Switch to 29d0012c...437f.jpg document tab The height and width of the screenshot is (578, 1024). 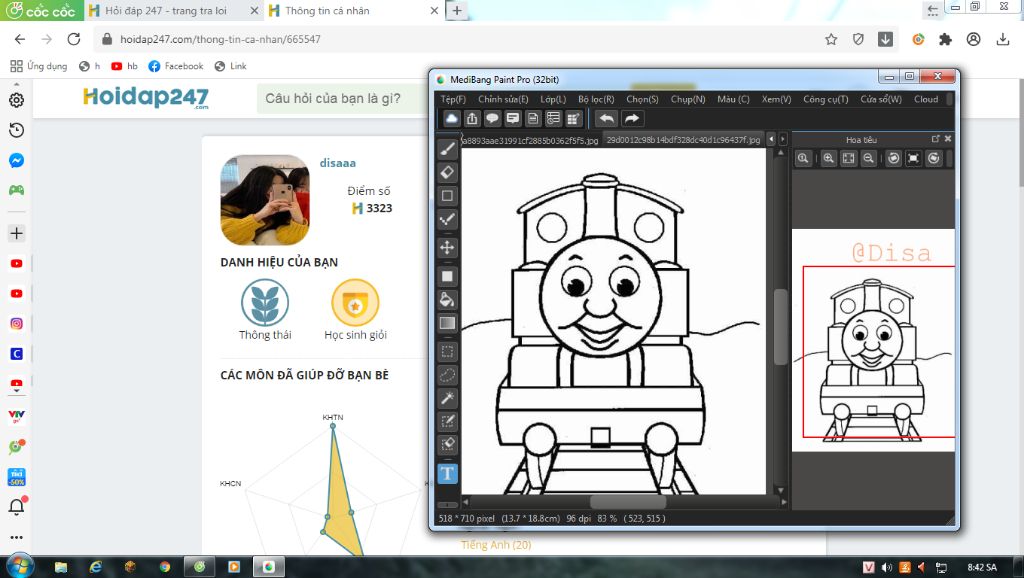[x=683, y=140]
